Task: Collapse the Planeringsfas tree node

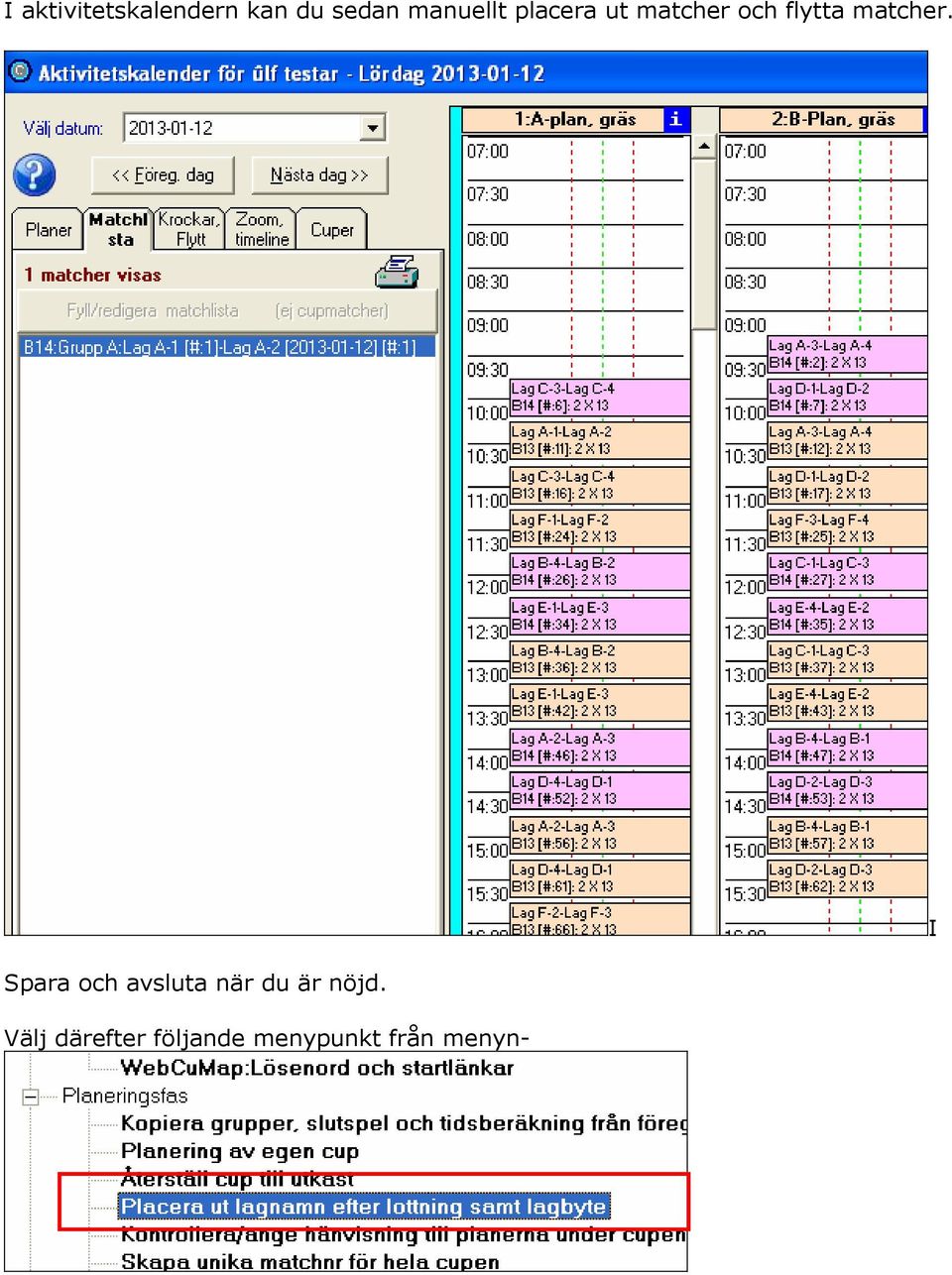Action: [x=30, y=1097]
